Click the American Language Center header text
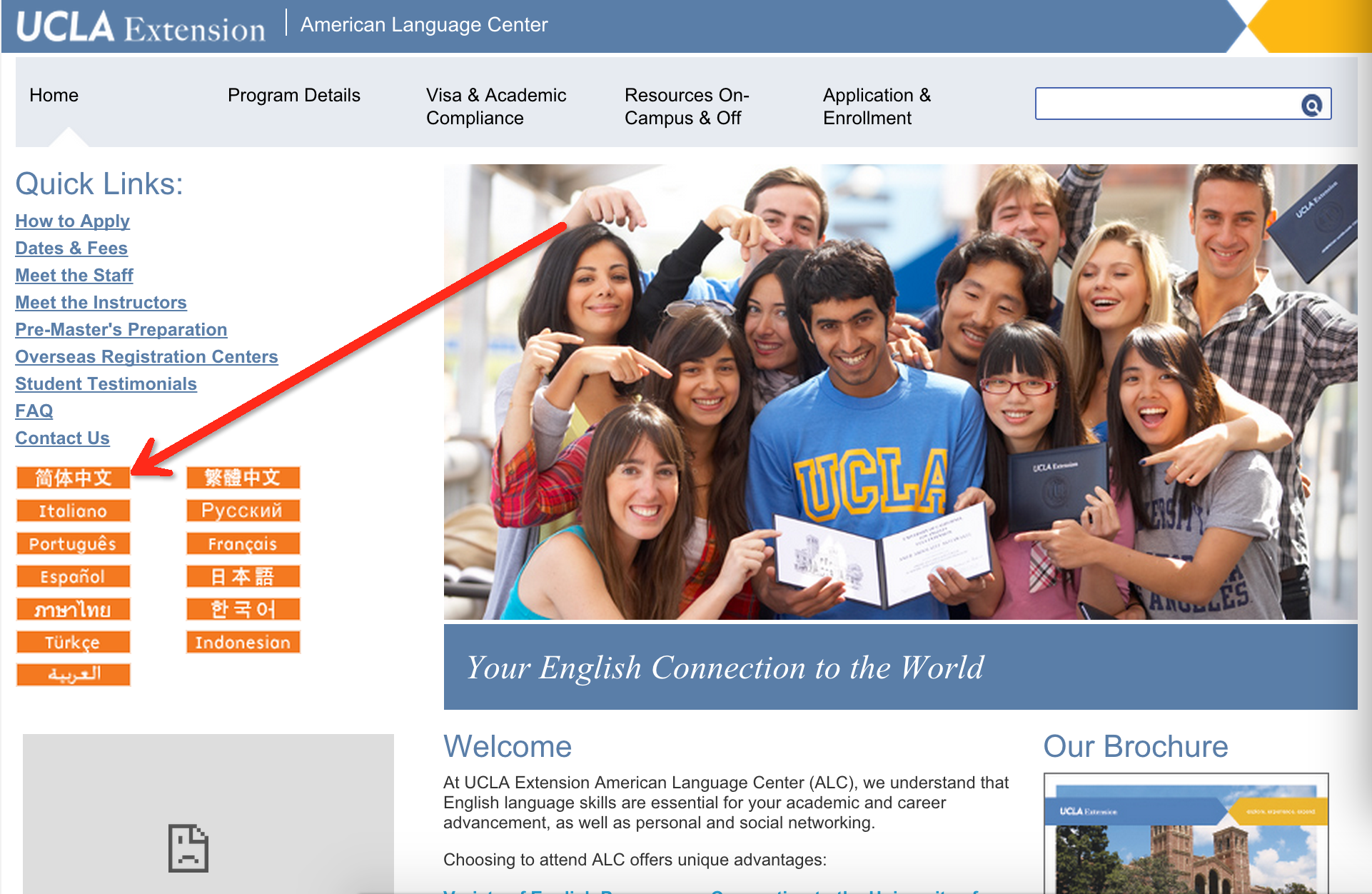 [x=424, y=25]
